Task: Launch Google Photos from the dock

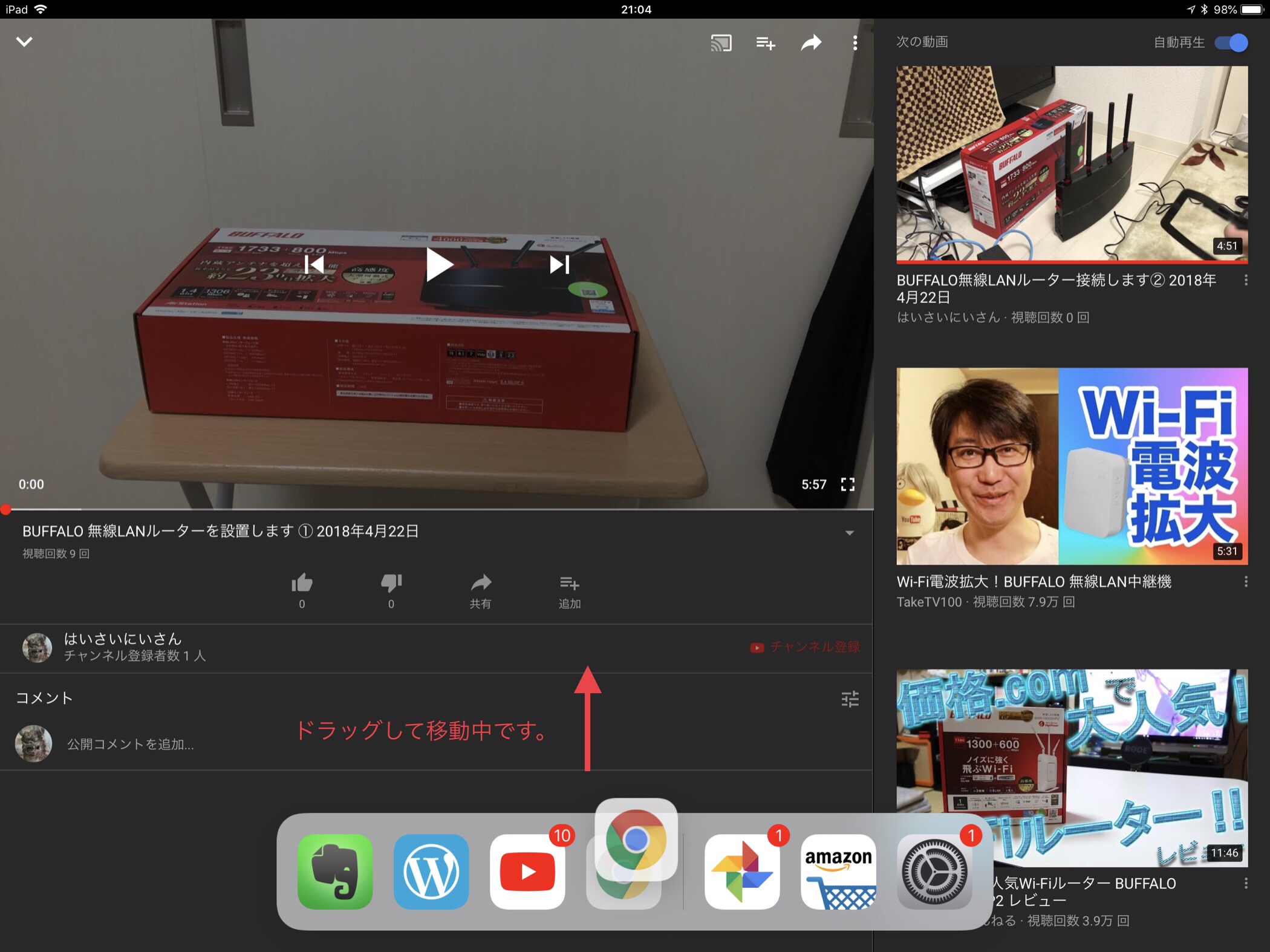Action: (x=742, y=872)
